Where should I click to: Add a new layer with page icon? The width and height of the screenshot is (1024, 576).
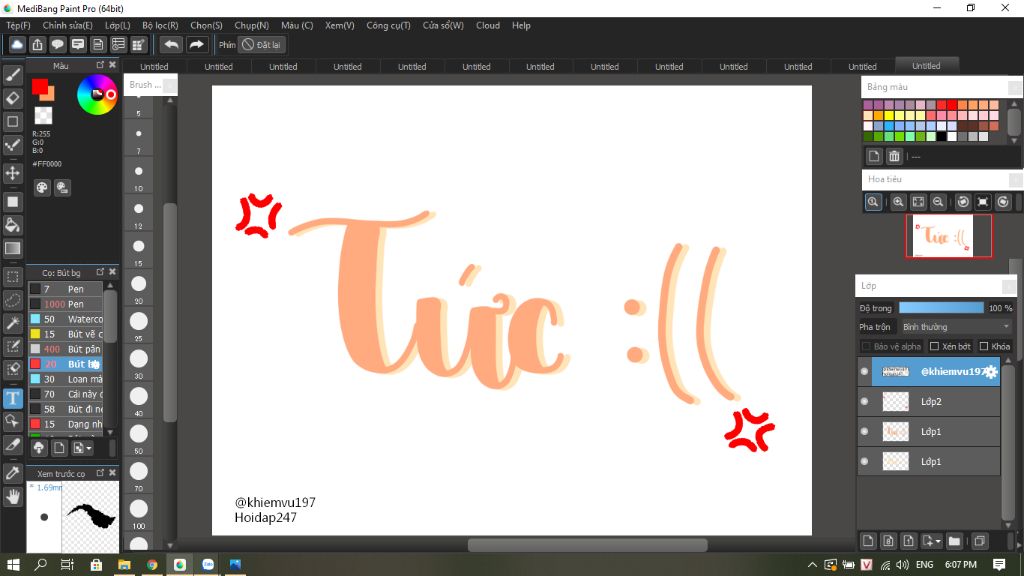pyautogui.click(x=868, y=541)
